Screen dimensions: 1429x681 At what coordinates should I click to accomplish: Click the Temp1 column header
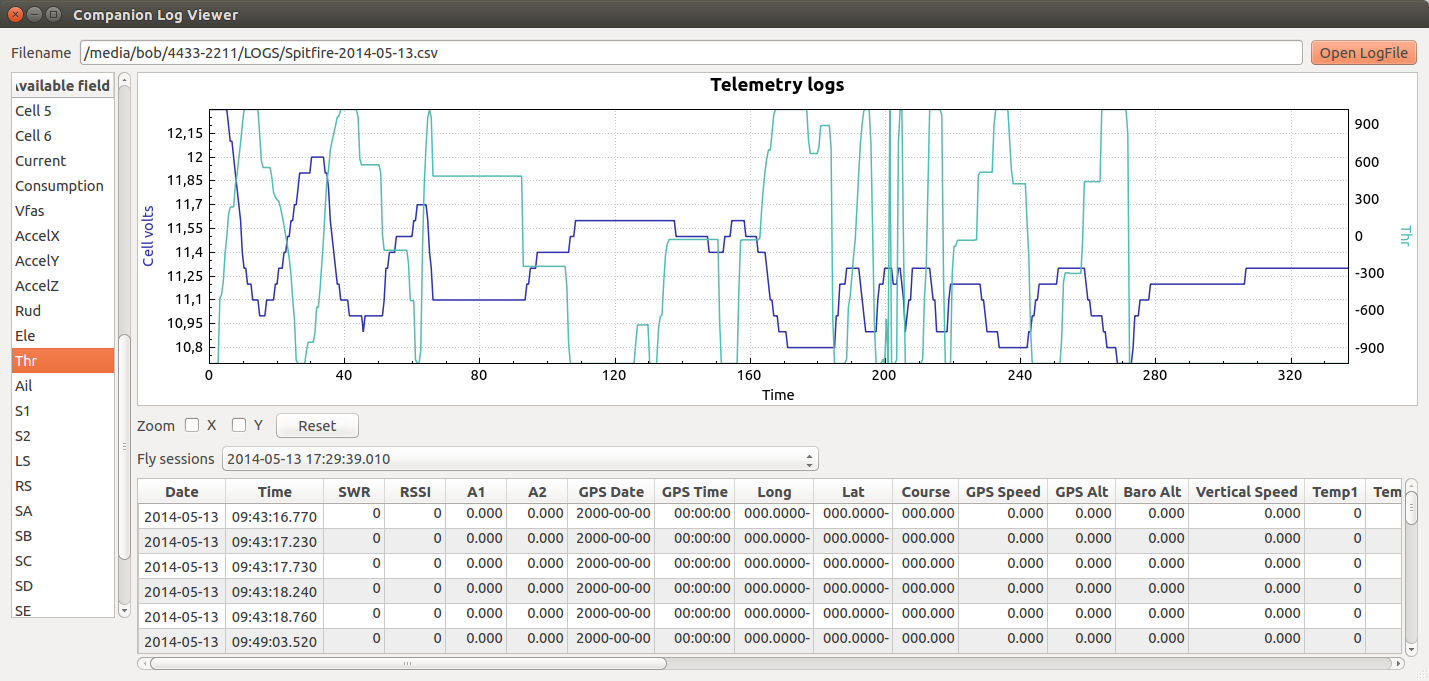(x=1335, y=491)
